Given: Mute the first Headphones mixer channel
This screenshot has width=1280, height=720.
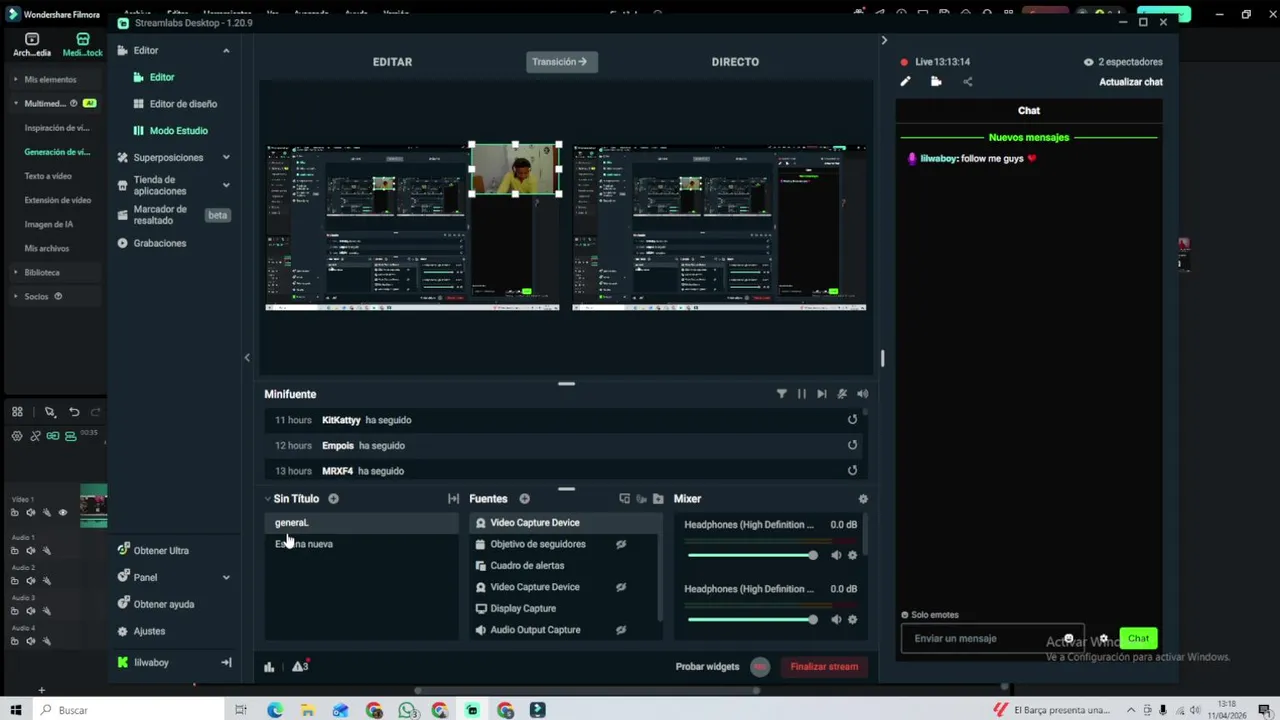Looking at the screenshot, I should coord(836,555).
